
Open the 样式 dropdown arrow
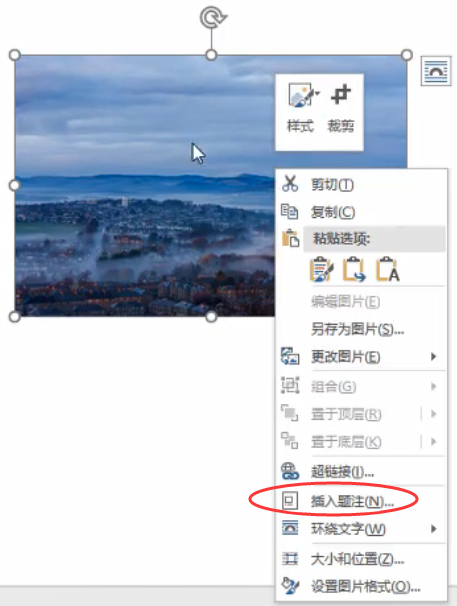[x=317, y=93]
